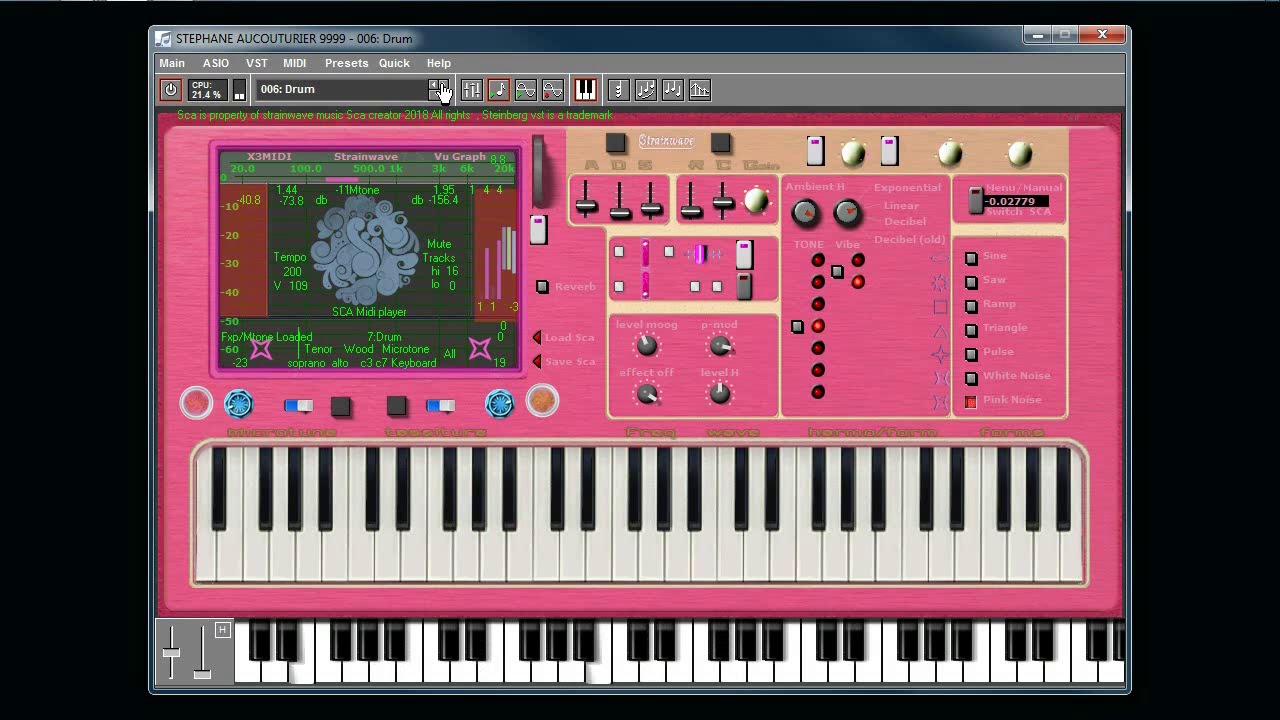This screenshot has height=720, width=1280.
Task: Click the red round button under the display
Action: [x=196, y=403]
